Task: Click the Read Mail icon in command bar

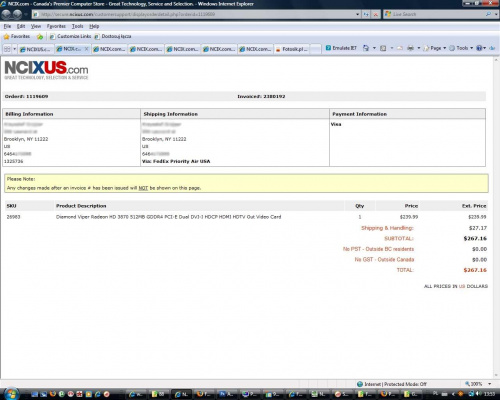Action: (x=400, y=48)
